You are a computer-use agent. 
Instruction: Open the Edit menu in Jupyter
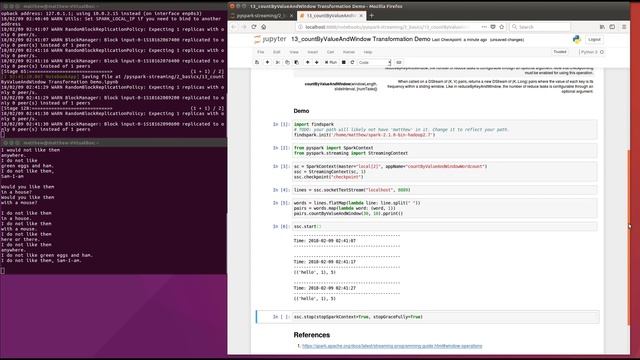276,52
